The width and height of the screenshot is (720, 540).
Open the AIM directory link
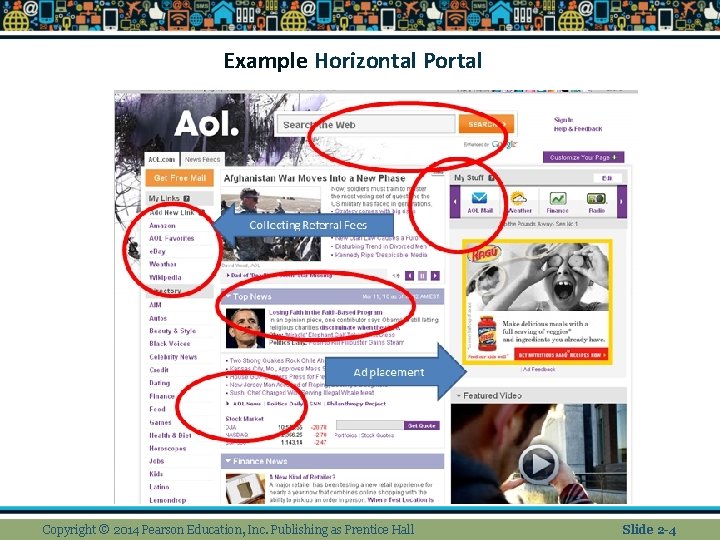(155, 305)
